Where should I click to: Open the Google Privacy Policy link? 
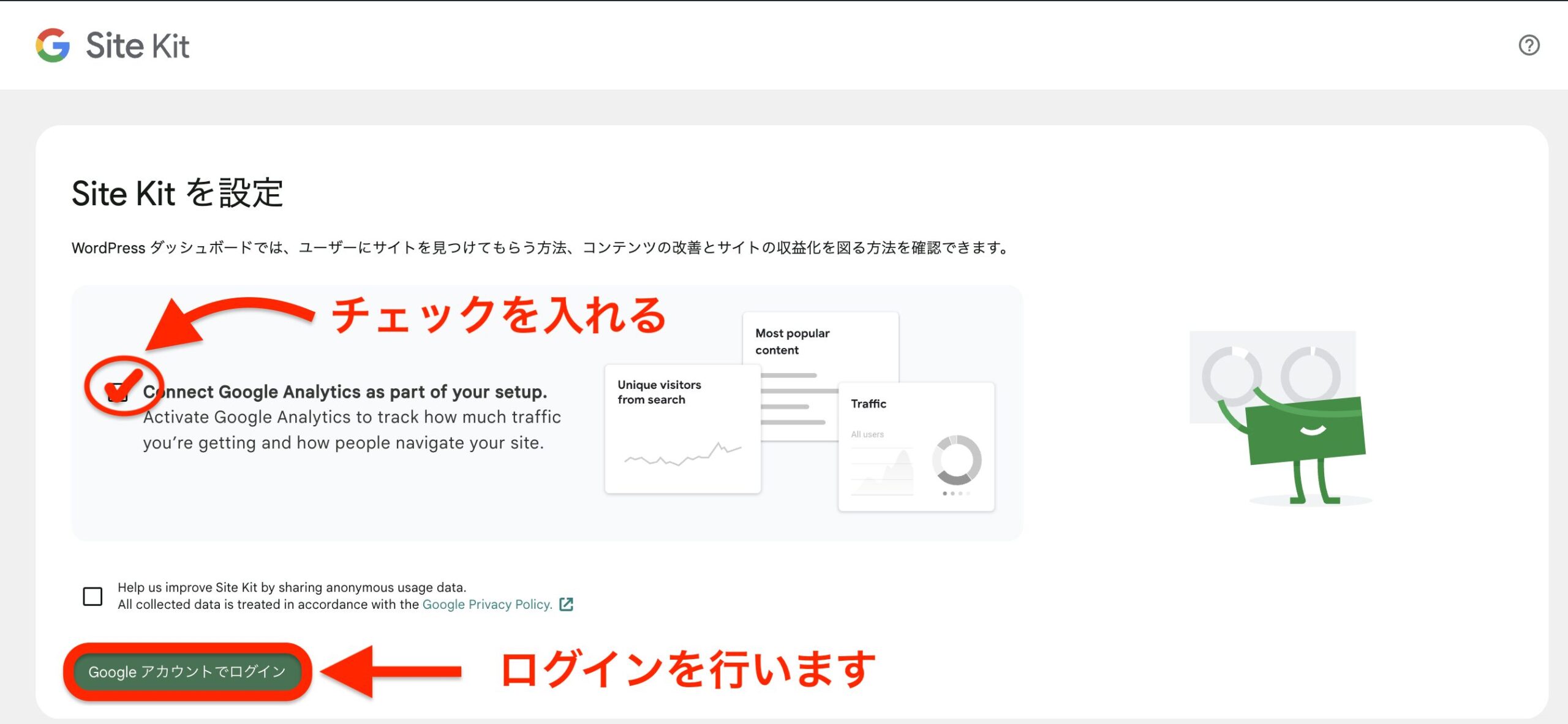click(487, 605)
